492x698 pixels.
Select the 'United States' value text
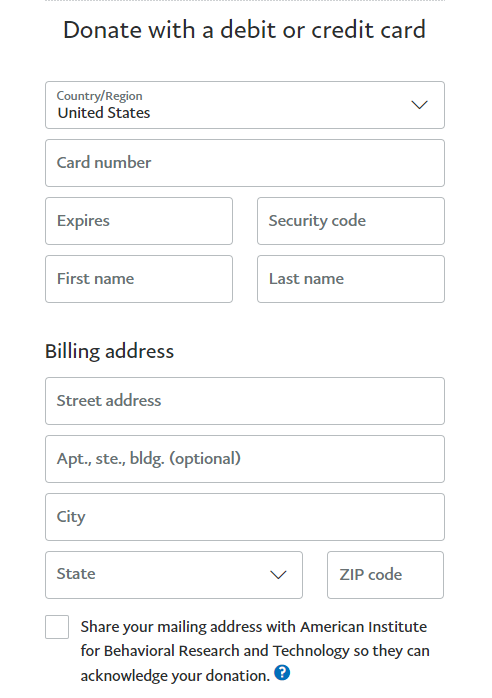point(104,113)
